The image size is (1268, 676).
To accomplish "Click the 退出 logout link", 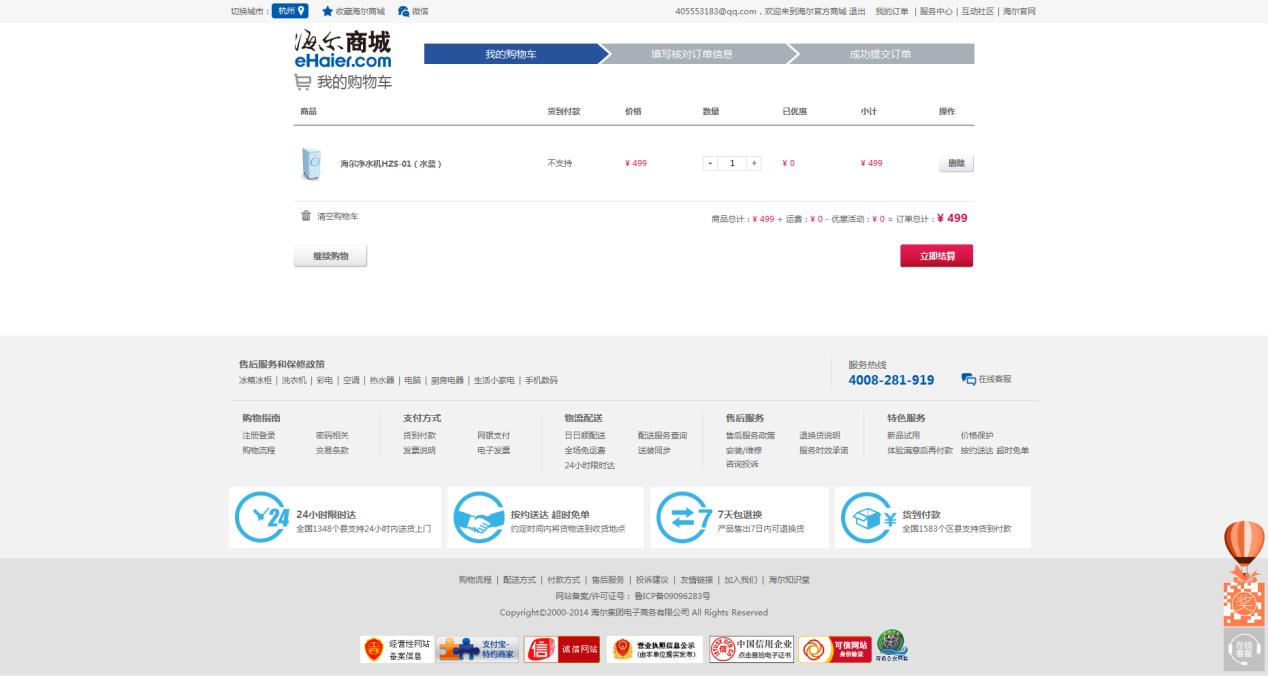I will coord(857,11).
